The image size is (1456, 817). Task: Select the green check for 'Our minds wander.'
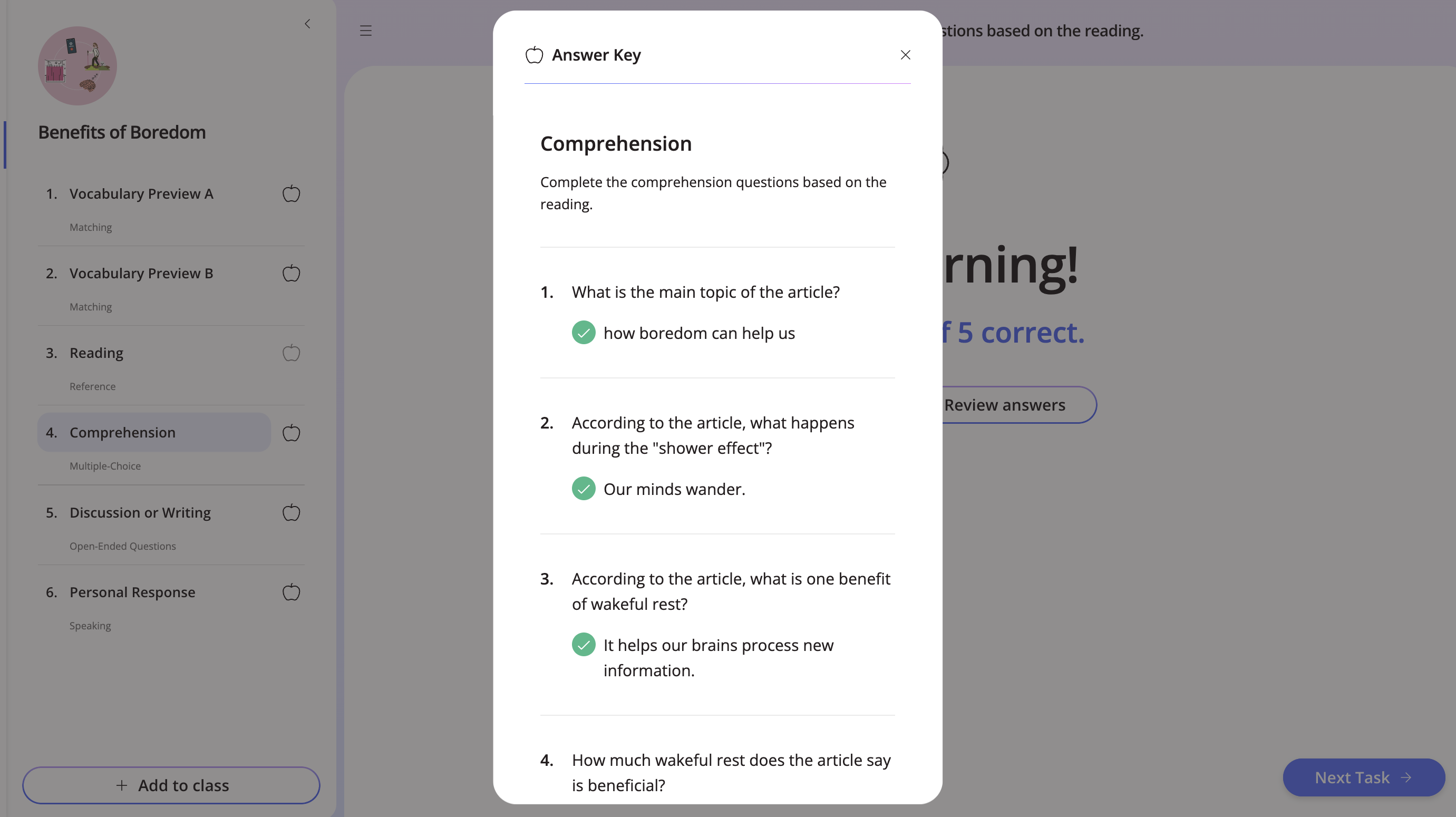click(x=584, y=488)
